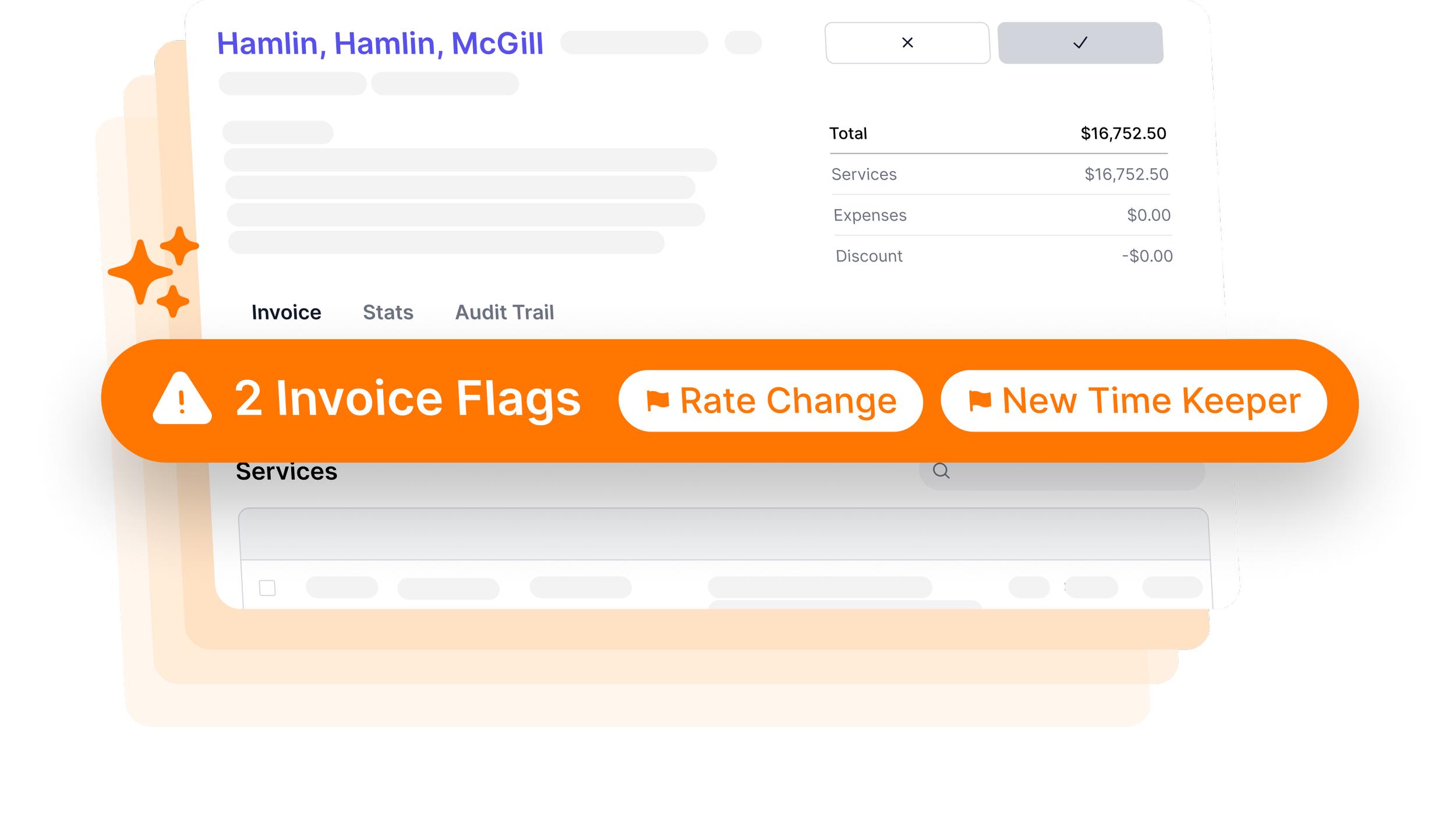Click the search magnifier icon

[x=941, y=471]
